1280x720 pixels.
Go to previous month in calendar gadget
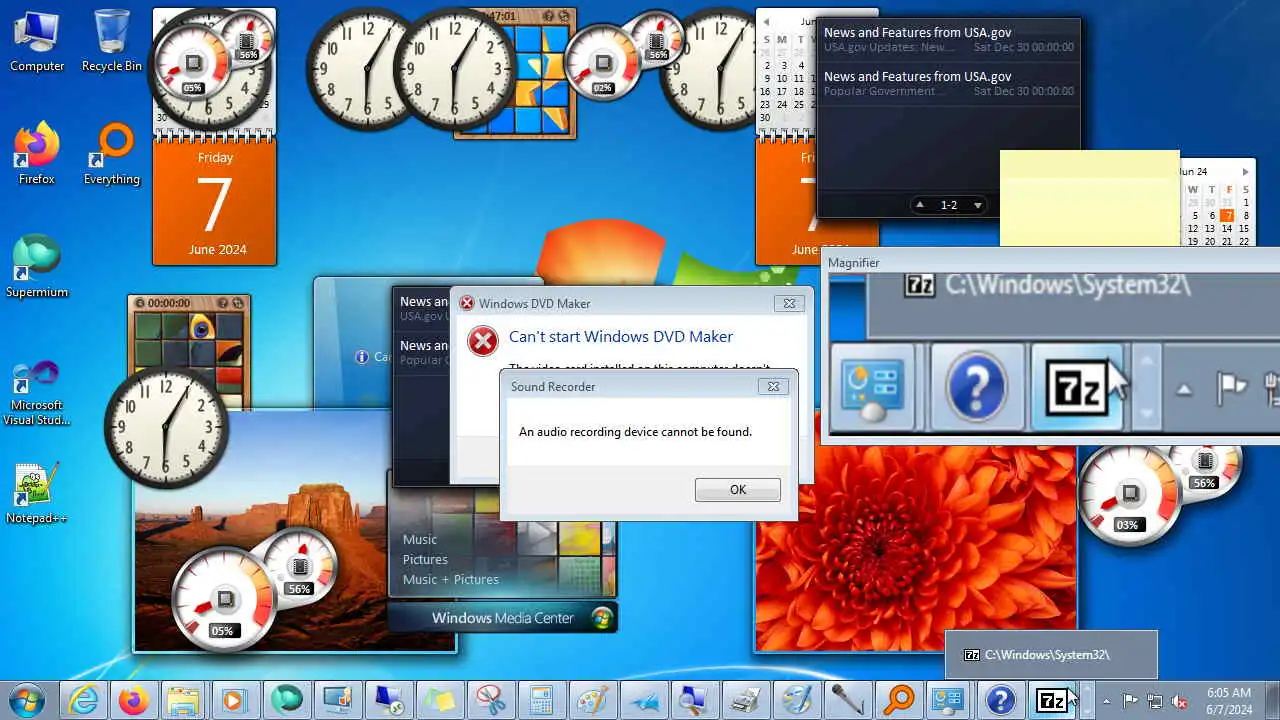[x=766, y=21]
